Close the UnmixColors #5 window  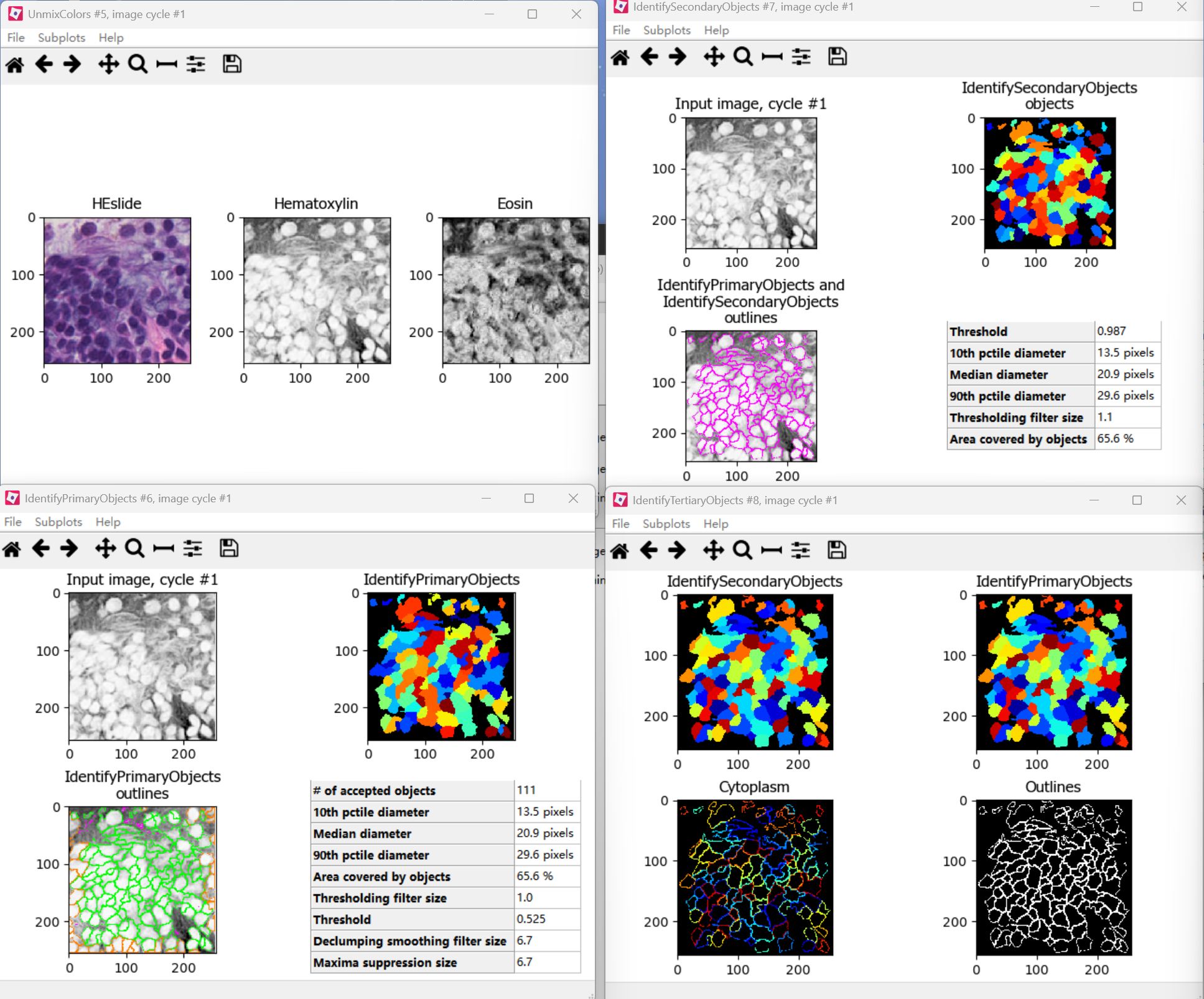576,14
